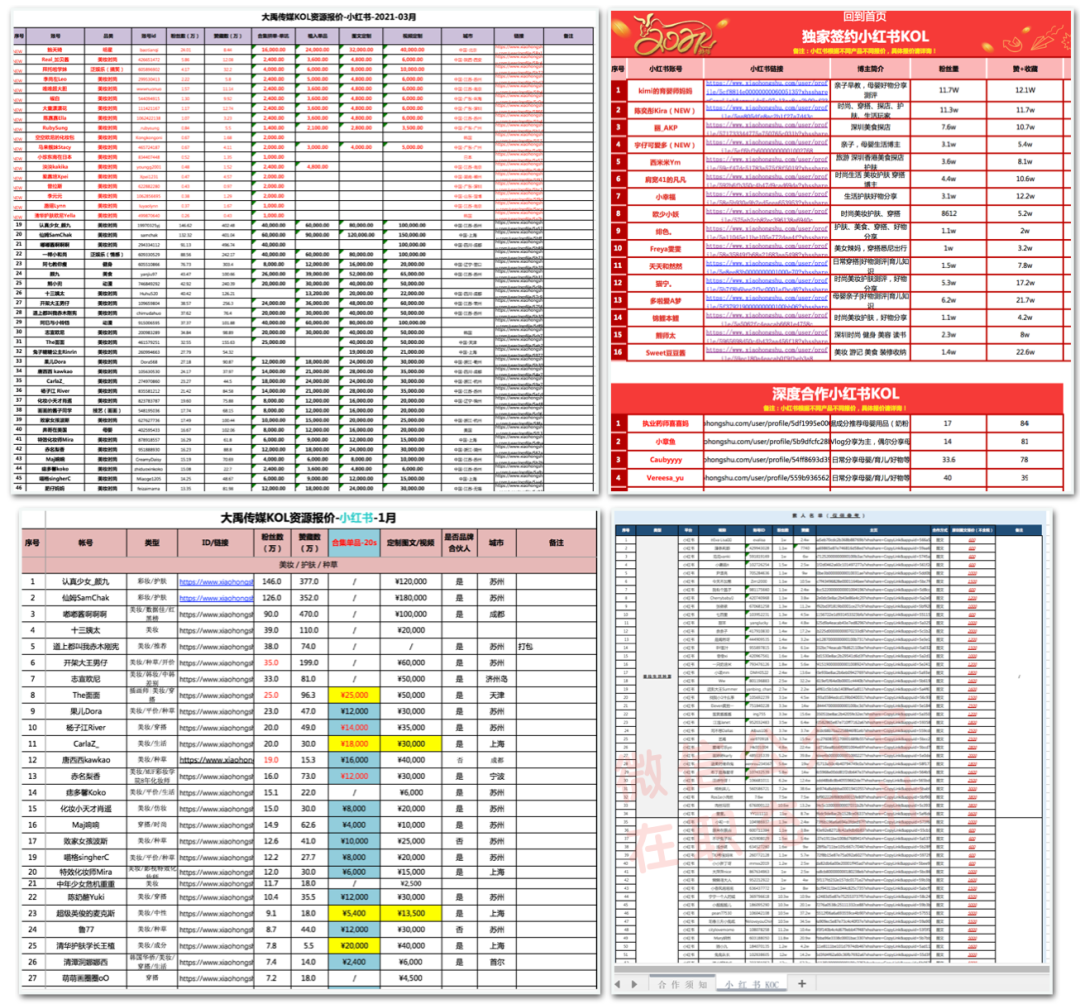Click the next sheet navigation arrow
Image resolution: width=1080 pixels, height=1004 pixels.
634,984
